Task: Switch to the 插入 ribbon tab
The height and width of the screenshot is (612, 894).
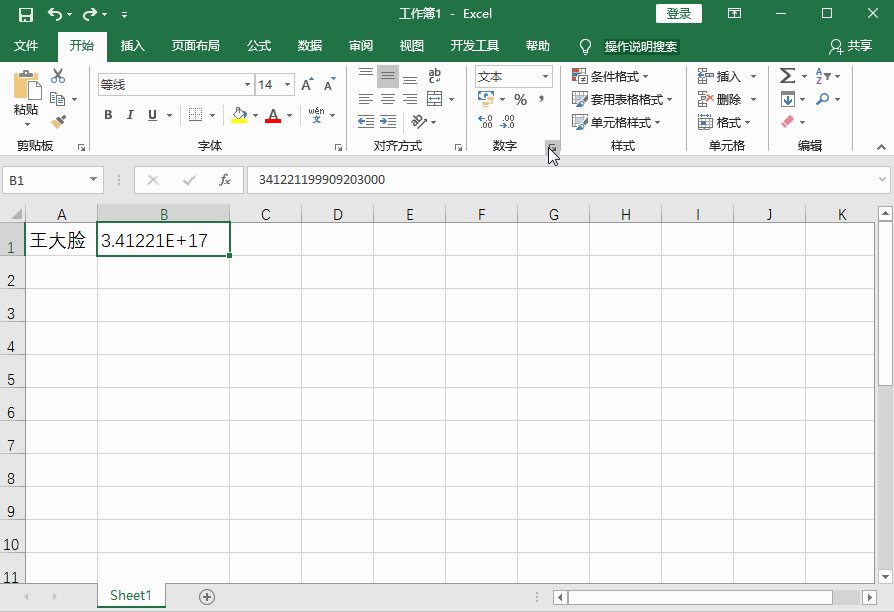Action: coord(133,45)
